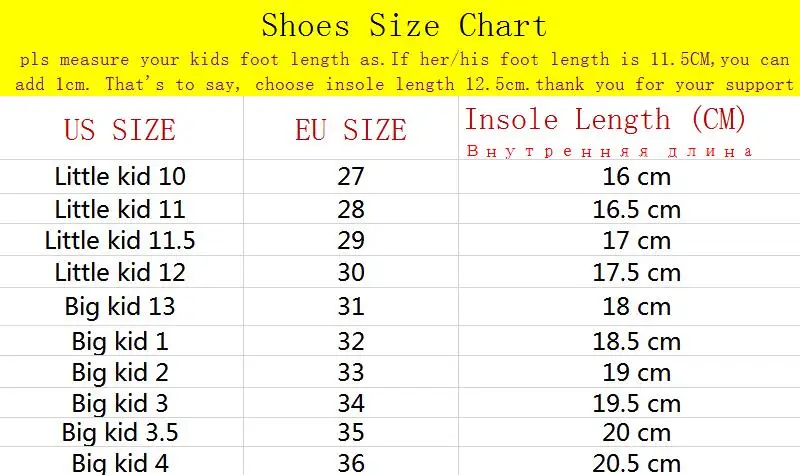
Task: Select the 18 cm insole cell
Action: coord(637,307)
